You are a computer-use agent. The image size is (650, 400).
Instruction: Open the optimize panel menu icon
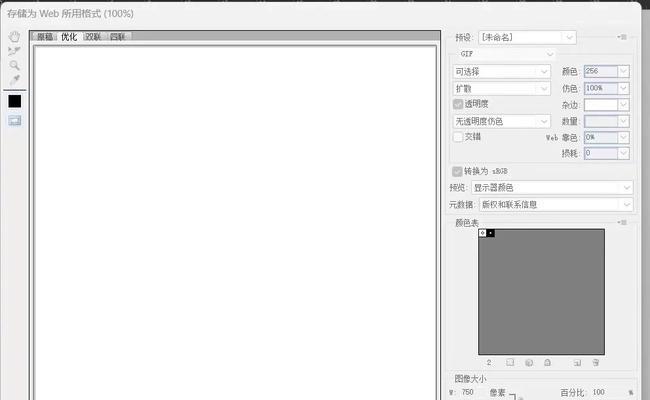tap(622, 37)
